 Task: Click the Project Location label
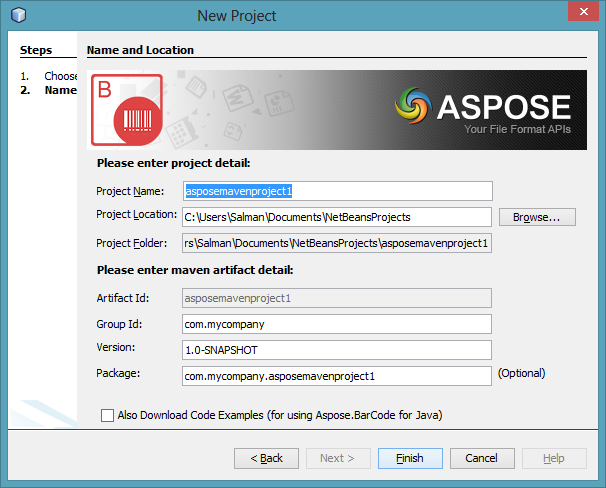137,214
